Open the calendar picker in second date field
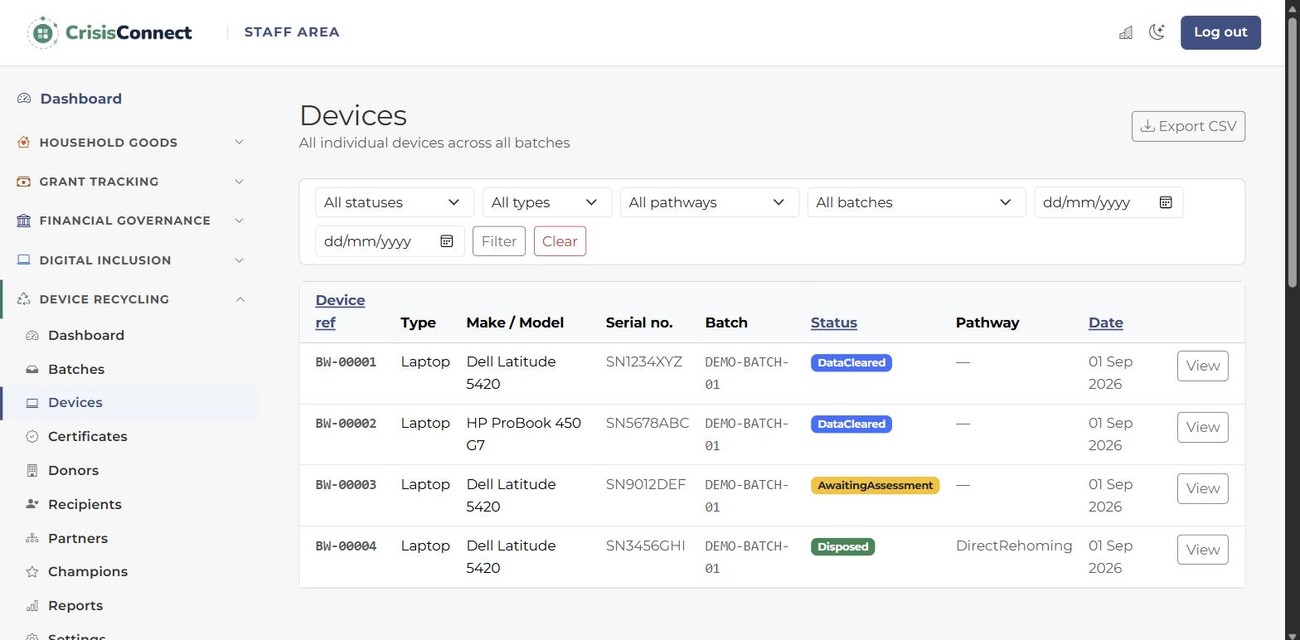Screen dimensions: 1300x640 [447, 241]
